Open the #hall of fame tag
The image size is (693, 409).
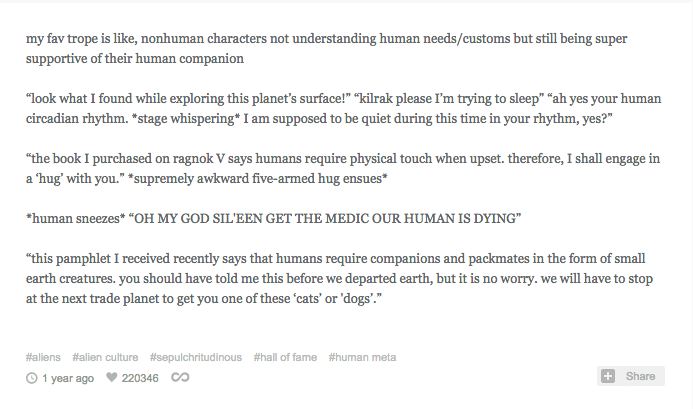[285, 357]
